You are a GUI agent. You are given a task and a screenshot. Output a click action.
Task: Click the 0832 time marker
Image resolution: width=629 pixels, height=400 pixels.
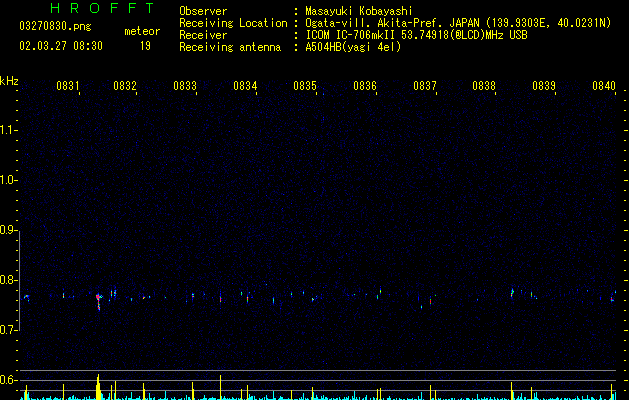click(x=125, y=86)
